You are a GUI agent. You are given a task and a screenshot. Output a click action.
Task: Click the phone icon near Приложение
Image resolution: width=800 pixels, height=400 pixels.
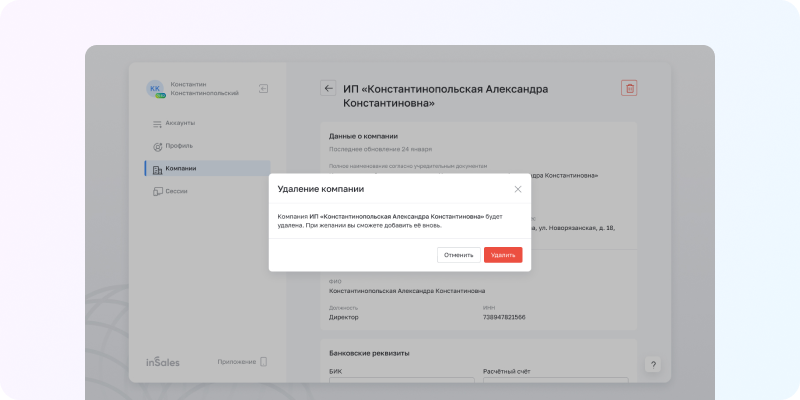point(263,362)
